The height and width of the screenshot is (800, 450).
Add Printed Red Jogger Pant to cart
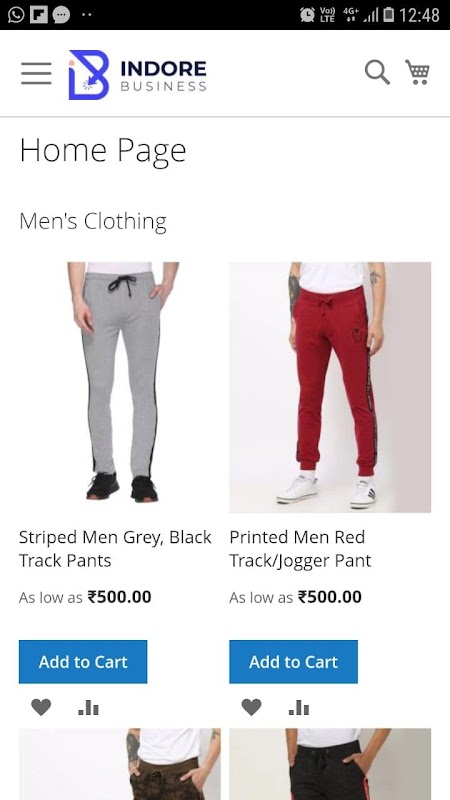293,662
